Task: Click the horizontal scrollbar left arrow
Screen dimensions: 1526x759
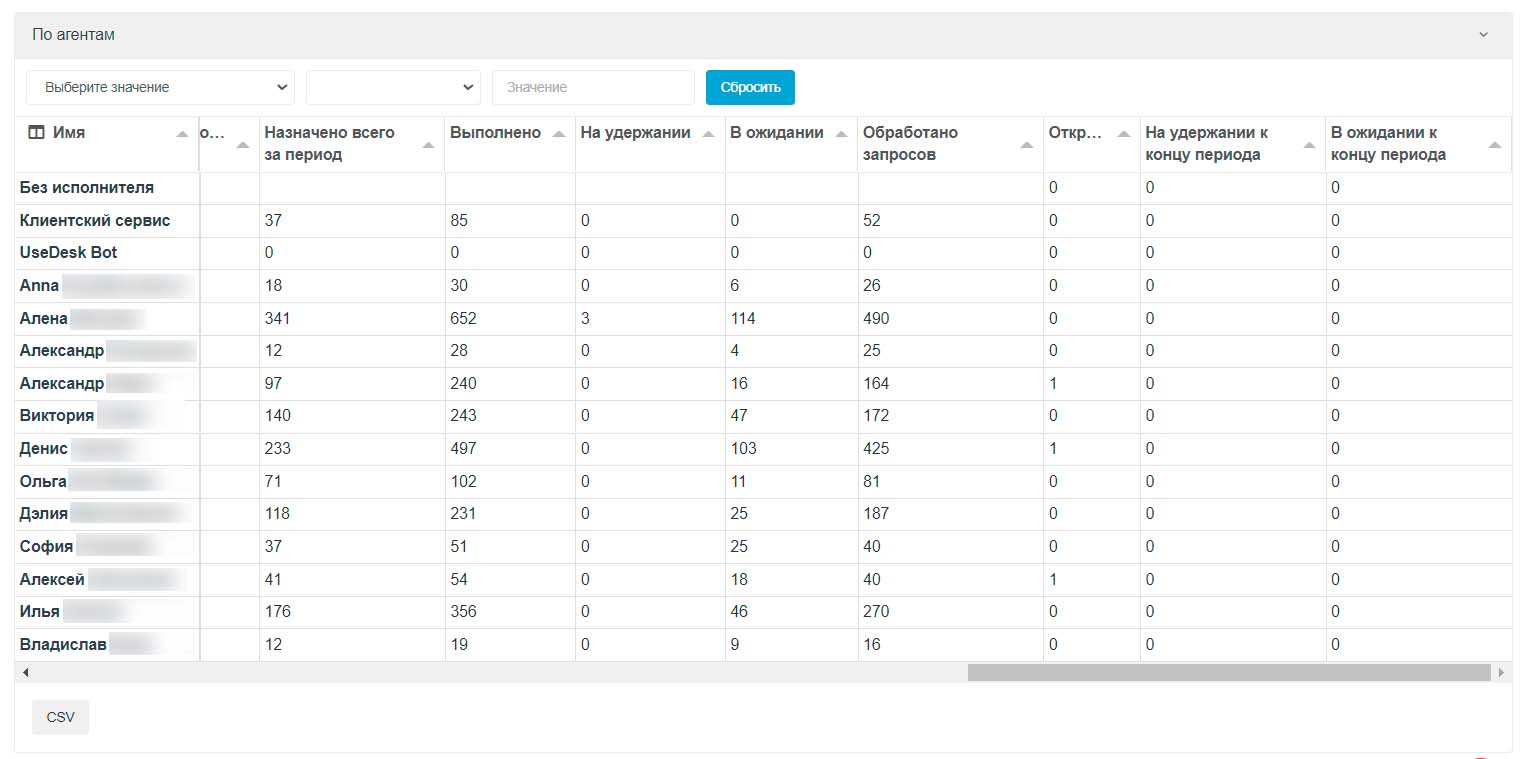Action: 25,673
